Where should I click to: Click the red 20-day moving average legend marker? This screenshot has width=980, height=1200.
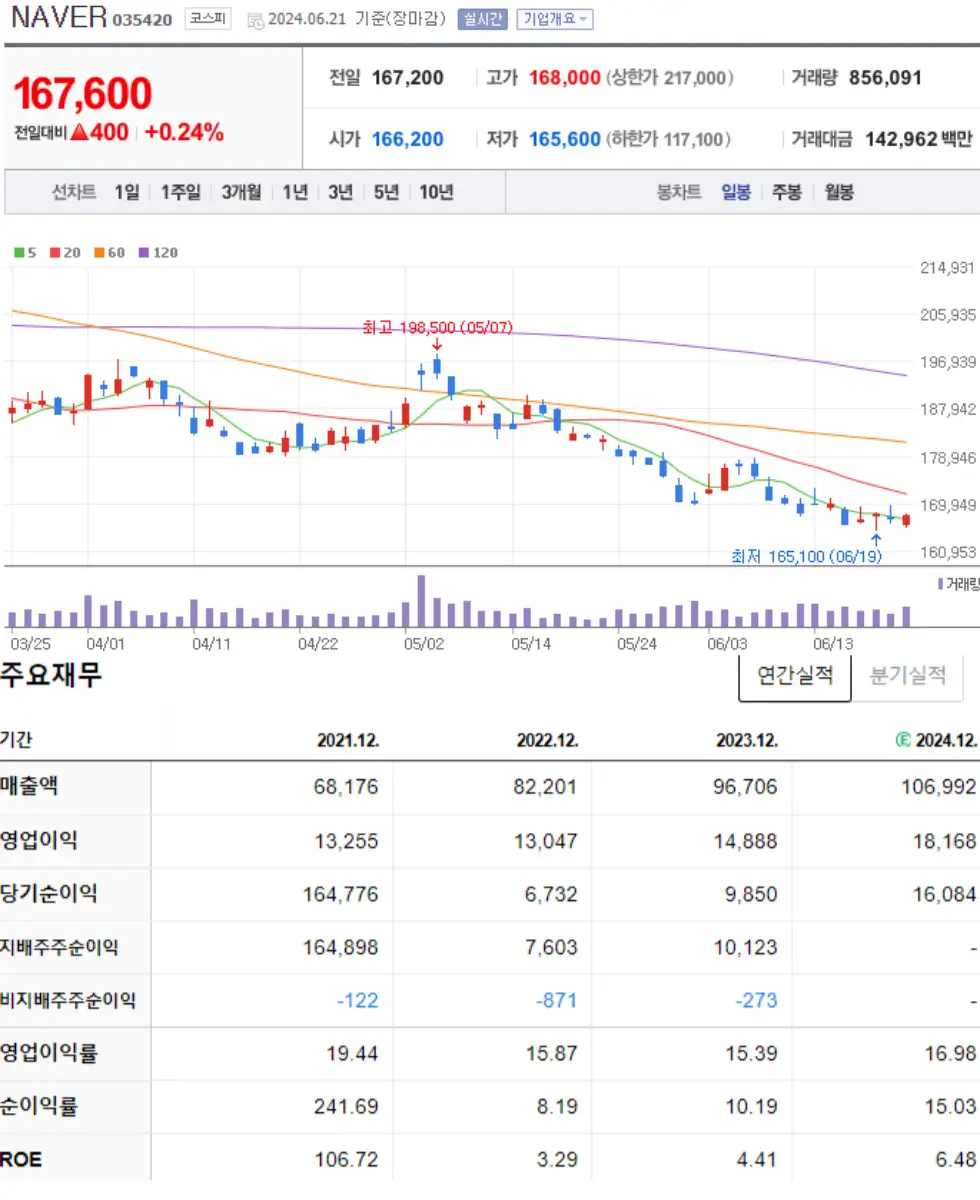[x=54, y=253]
